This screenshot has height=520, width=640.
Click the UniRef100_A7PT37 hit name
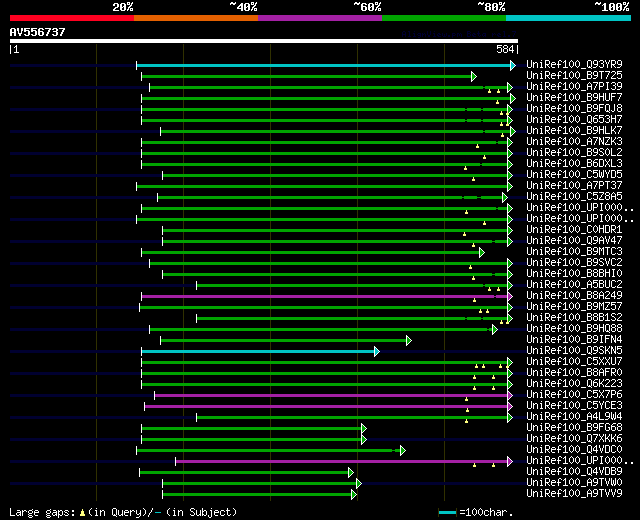(574, 186)
